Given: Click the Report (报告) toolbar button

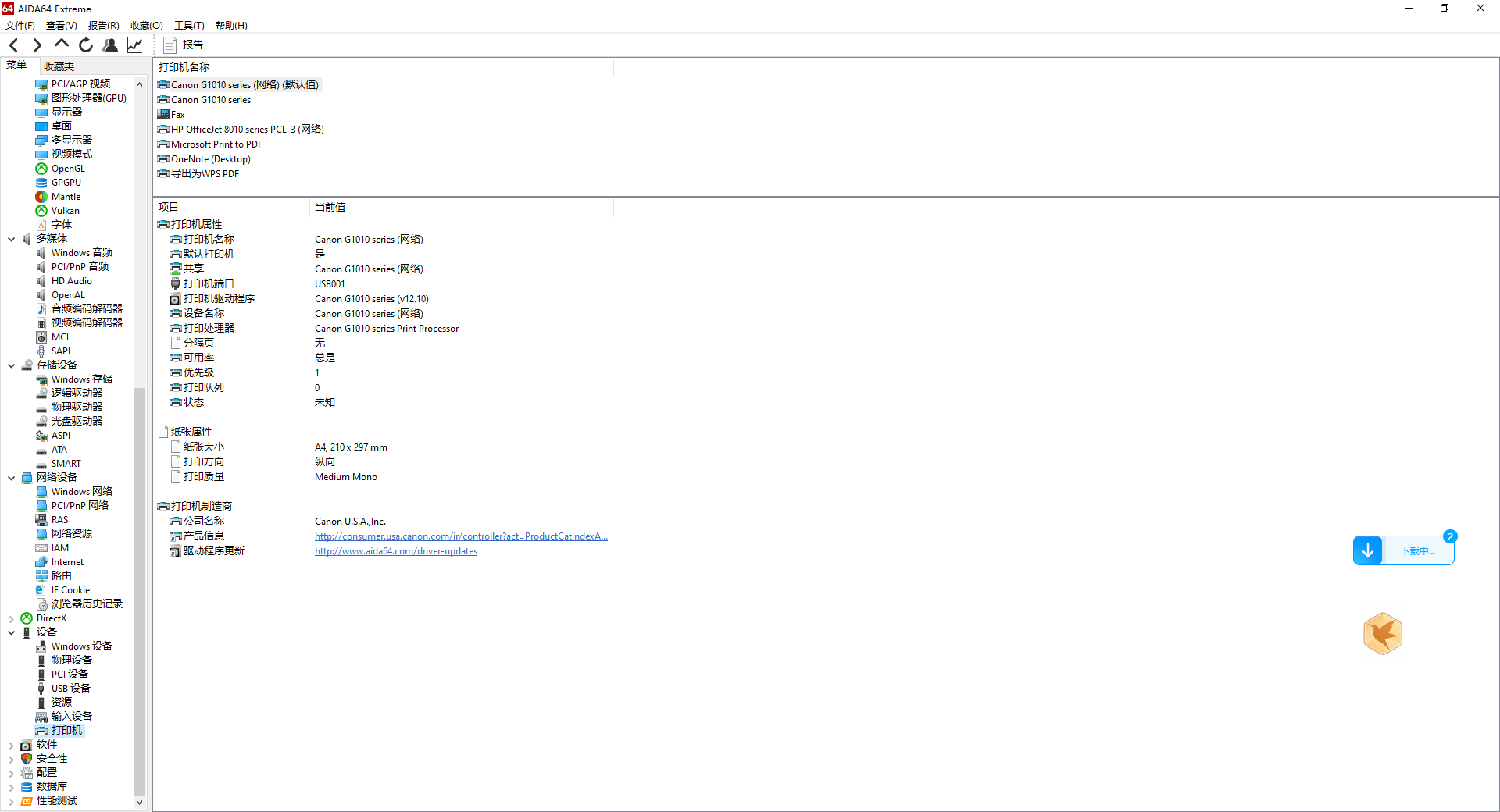Looking at the screenshot, I should [x=184, y=45].
